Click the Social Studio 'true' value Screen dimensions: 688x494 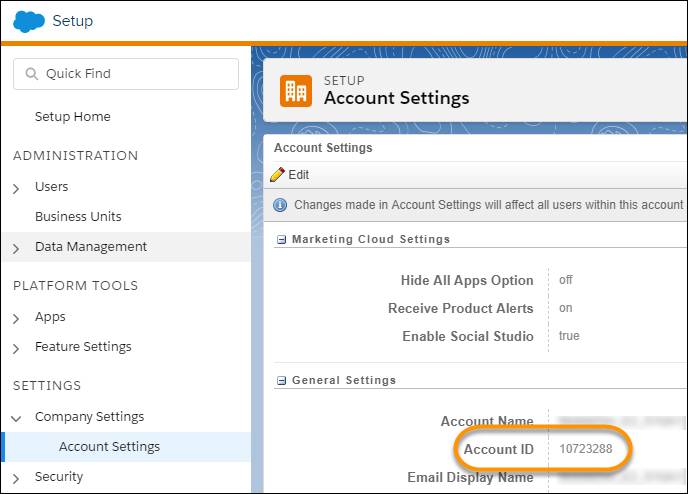coord(569,336)
